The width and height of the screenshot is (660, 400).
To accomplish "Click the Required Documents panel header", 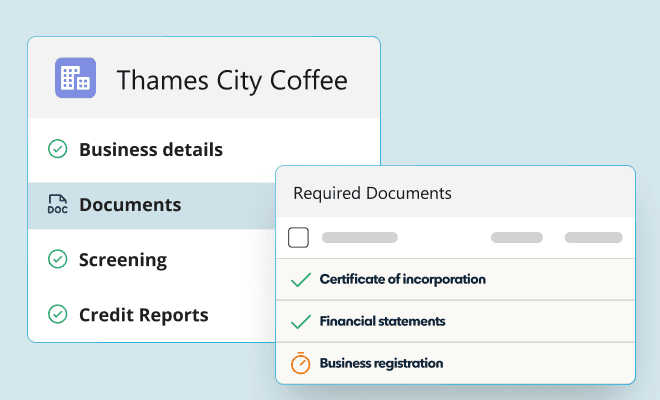I will tap(372, 193).
